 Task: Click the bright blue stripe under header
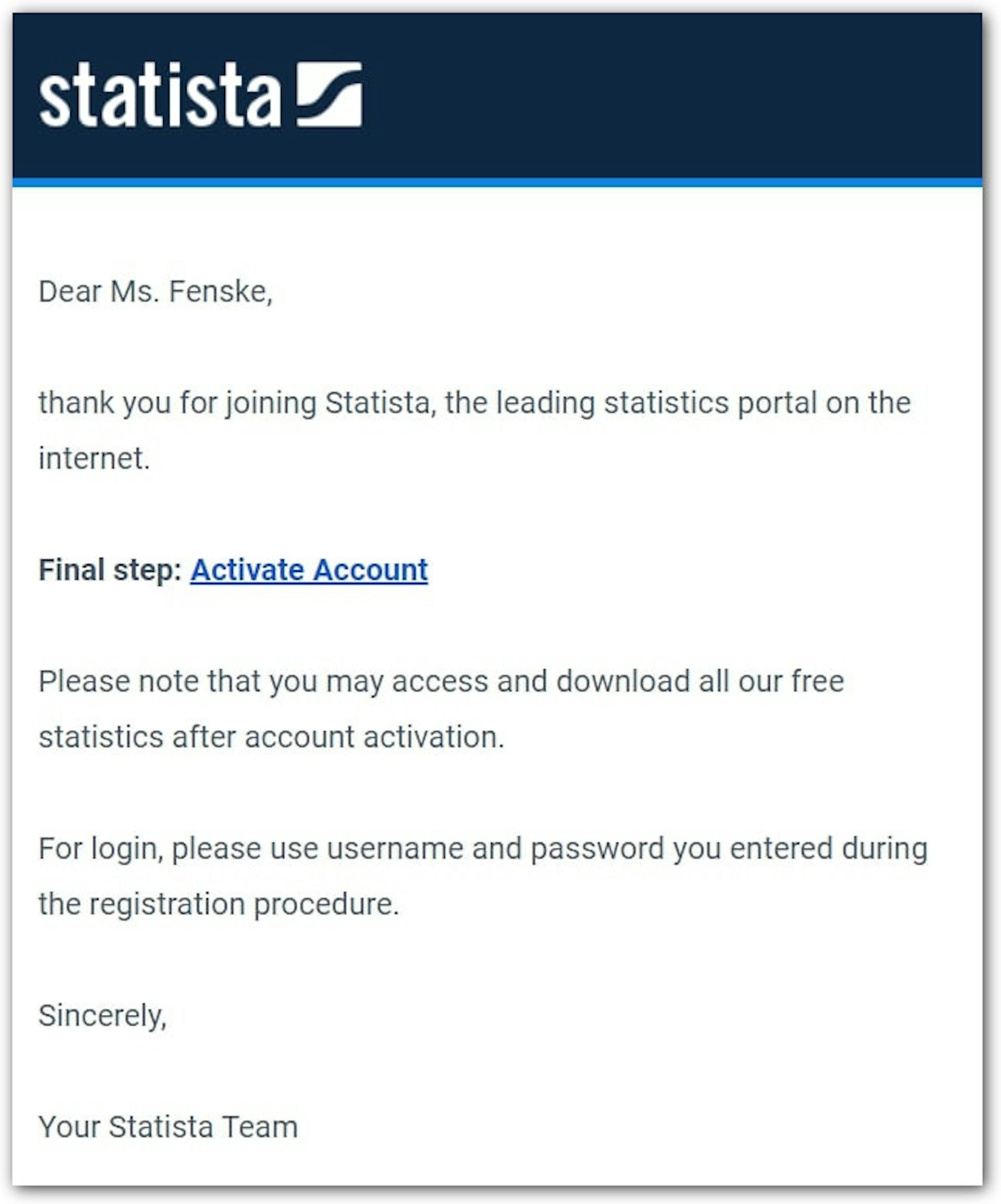(497, 183)
